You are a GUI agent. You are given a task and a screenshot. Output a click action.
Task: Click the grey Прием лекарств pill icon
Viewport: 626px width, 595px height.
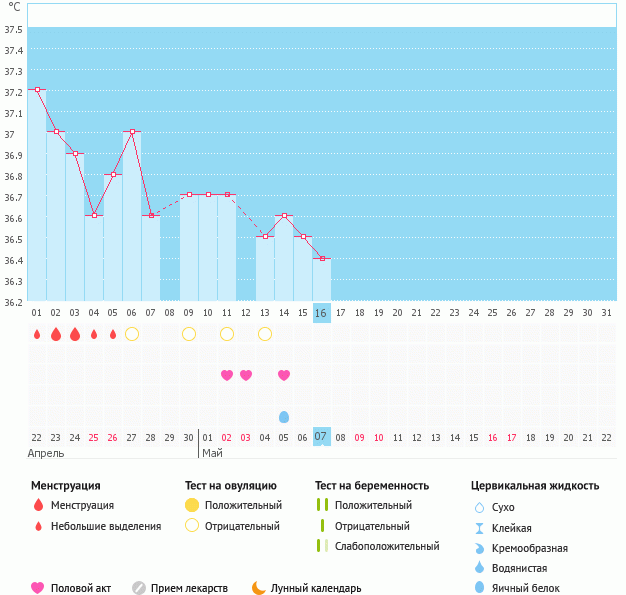click(139, 588)
